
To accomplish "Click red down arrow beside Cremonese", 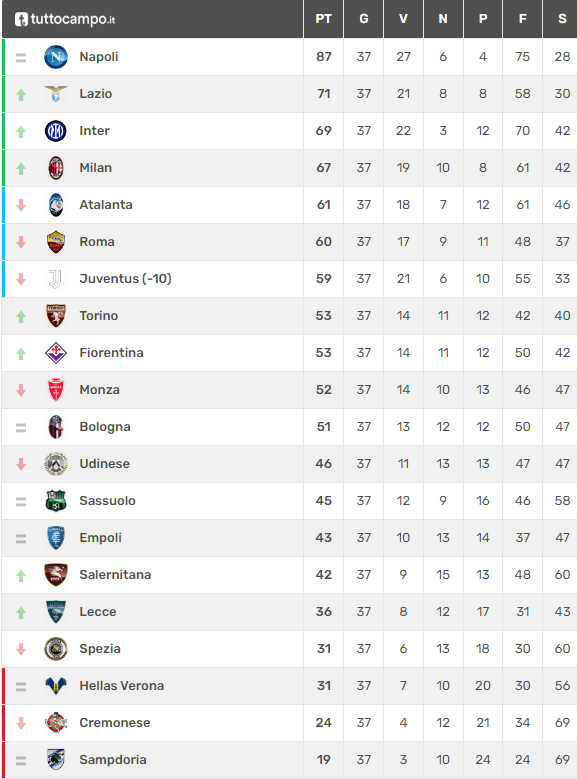I will pyautogui.click(x=21, y=723).
